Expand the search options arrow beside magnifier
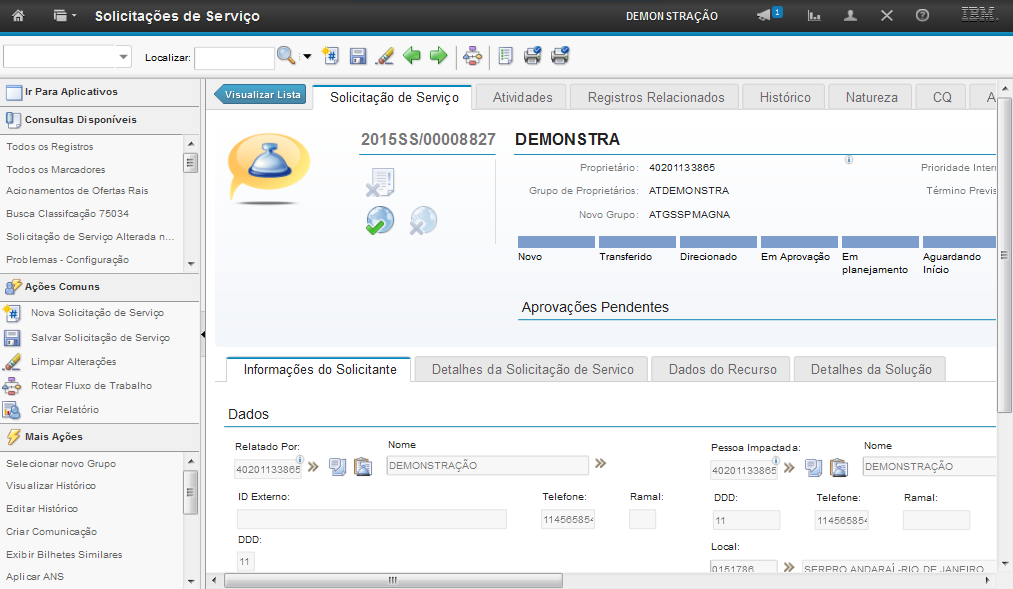The height and width of the screenshot is (589, 1013). tap(307, 57)
